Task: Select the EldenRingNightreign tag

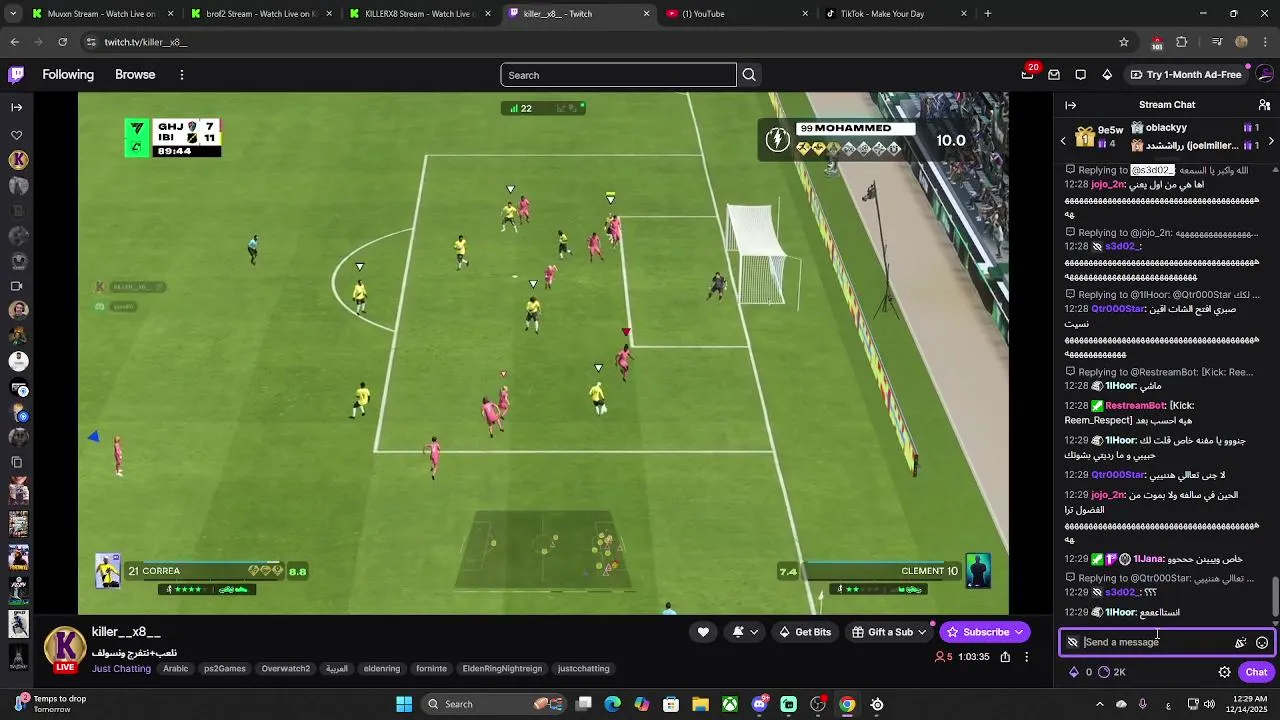Action: (x=502, y=669)
